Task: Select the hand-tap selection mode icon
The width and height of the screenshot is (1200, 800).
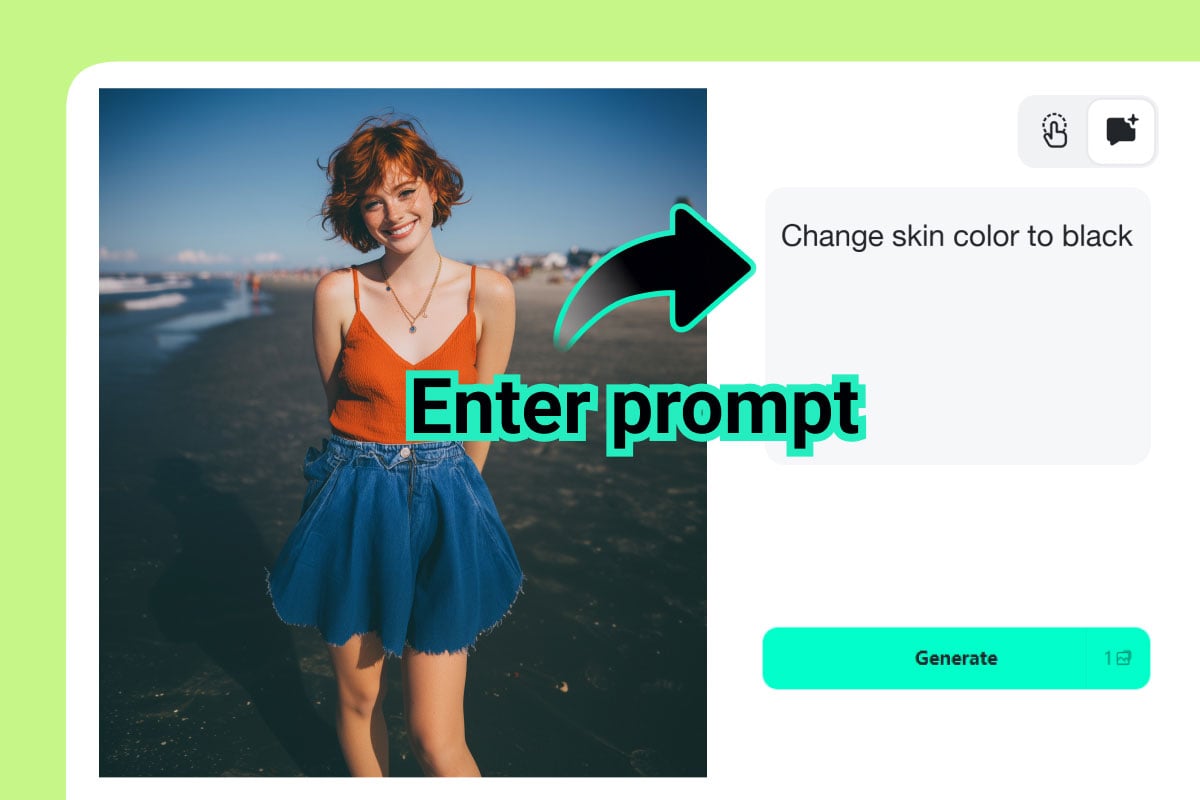Action: pyautogui.click(x=1054, y=131)
